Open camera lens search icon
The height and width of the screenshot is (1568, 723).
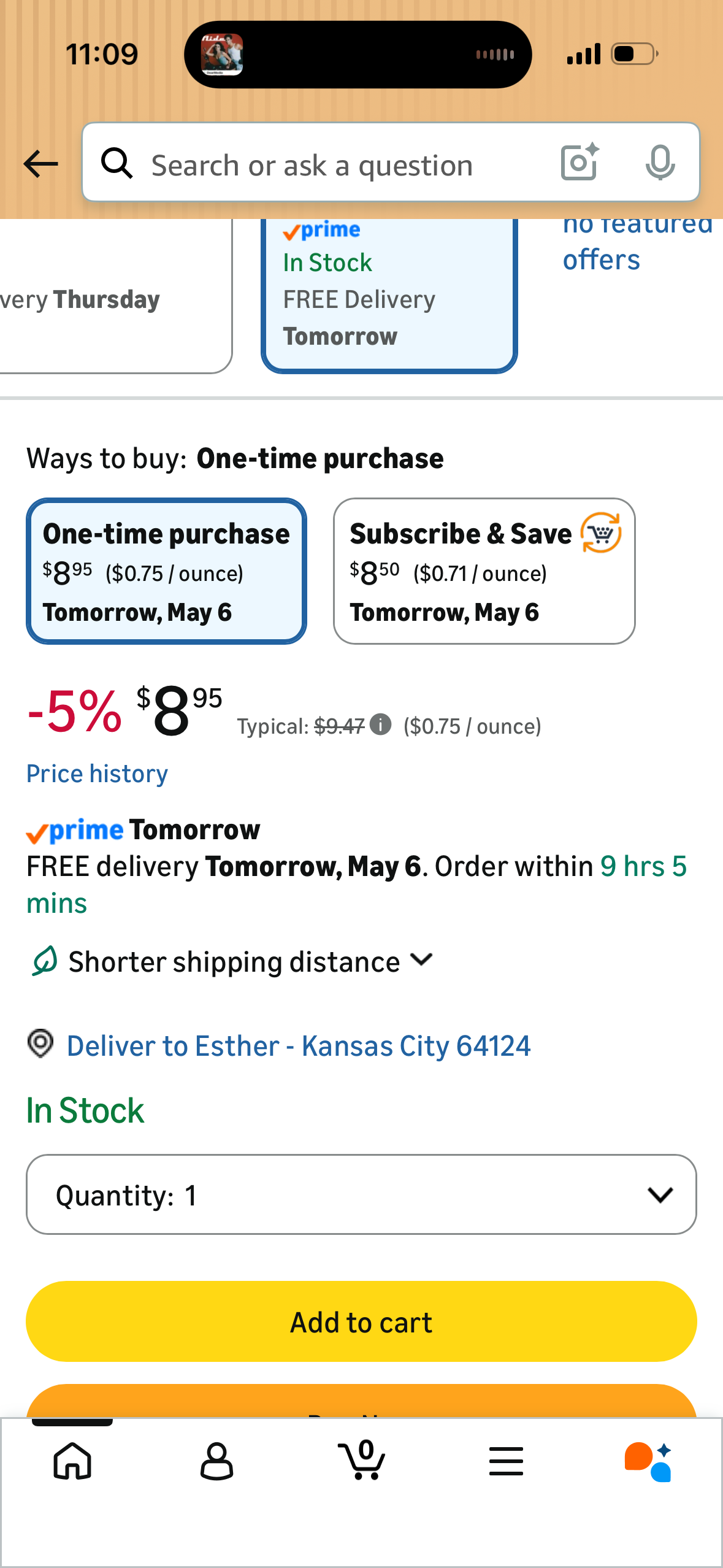580,163
